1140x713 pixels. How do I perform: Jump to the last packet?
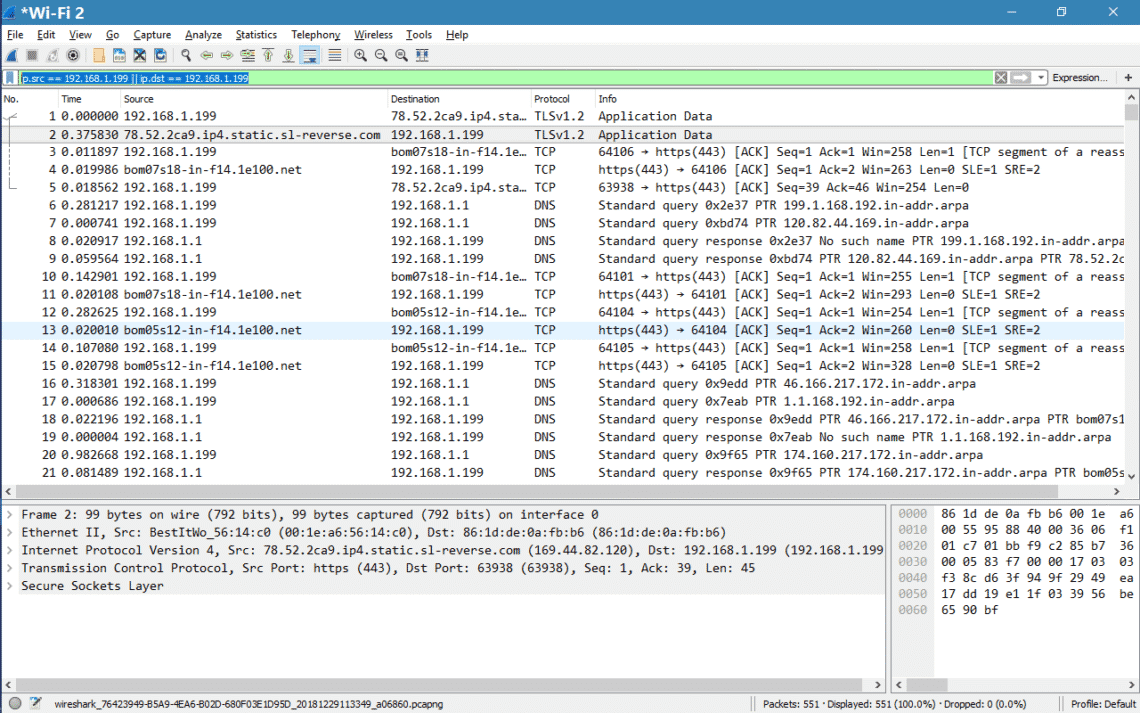point(289,55)
